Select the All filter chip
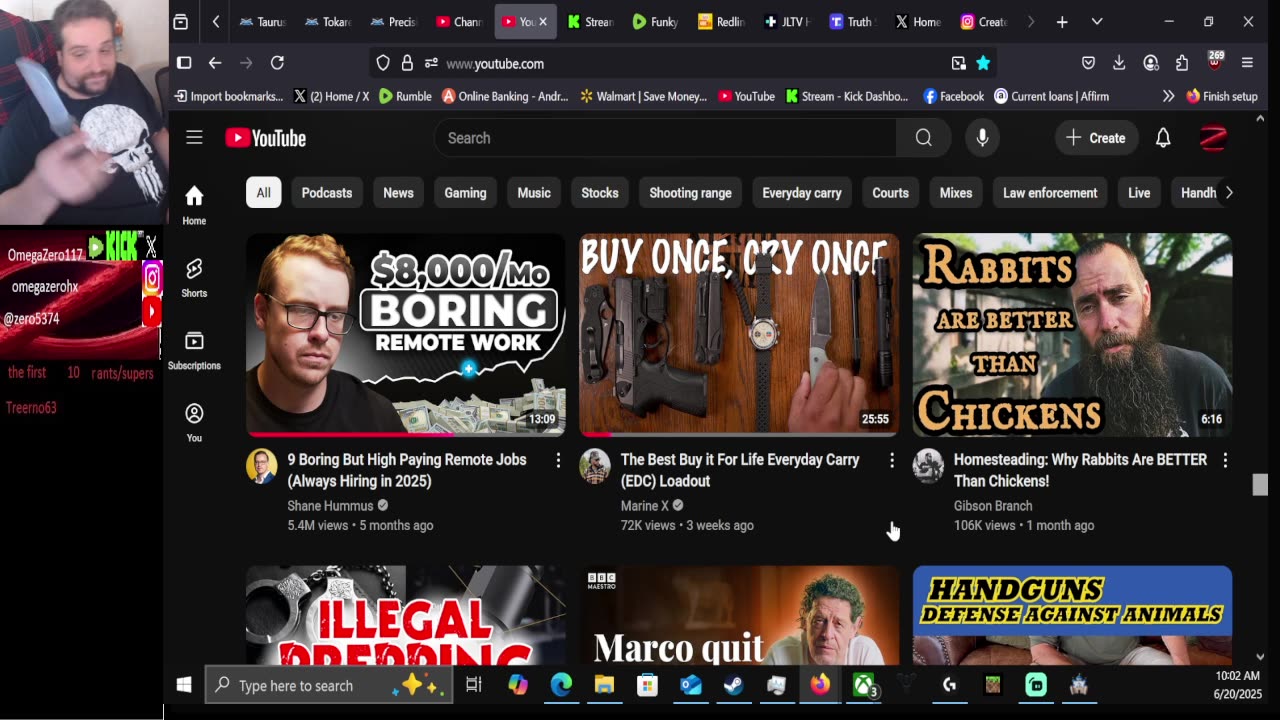1280x720 pixels. tap(263, 193)
